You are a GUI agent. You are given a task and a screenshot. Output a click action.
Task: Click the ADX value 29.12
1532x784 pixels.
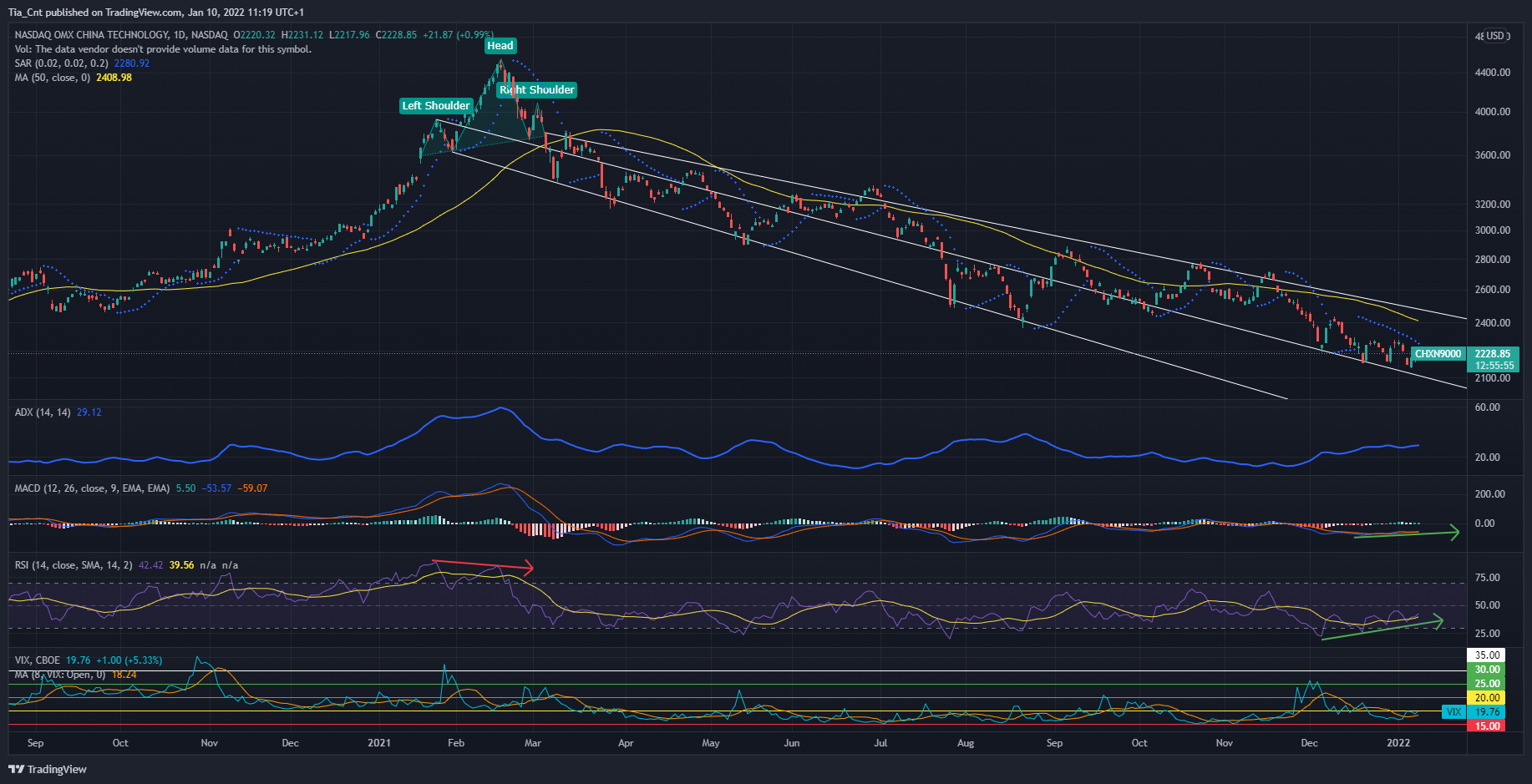coord(89,412)
